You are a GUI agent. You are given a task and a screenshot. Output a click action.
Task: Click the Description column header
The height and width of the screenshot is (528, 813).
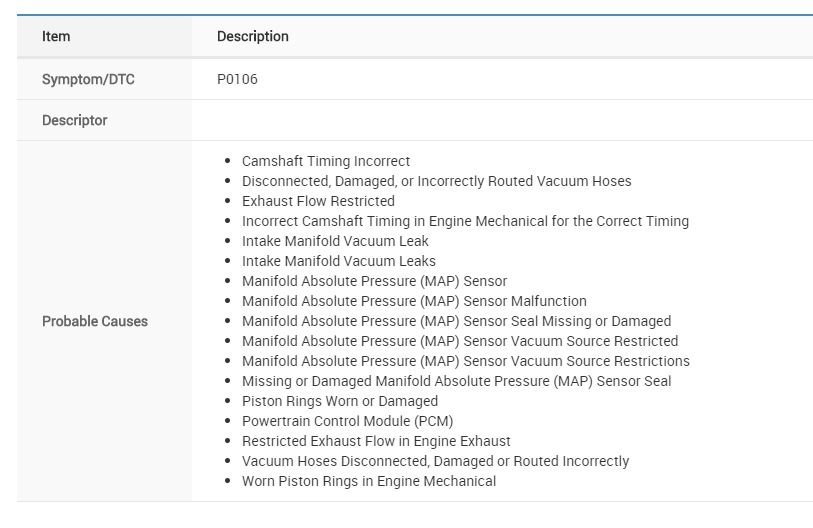[x=252, y=36]
